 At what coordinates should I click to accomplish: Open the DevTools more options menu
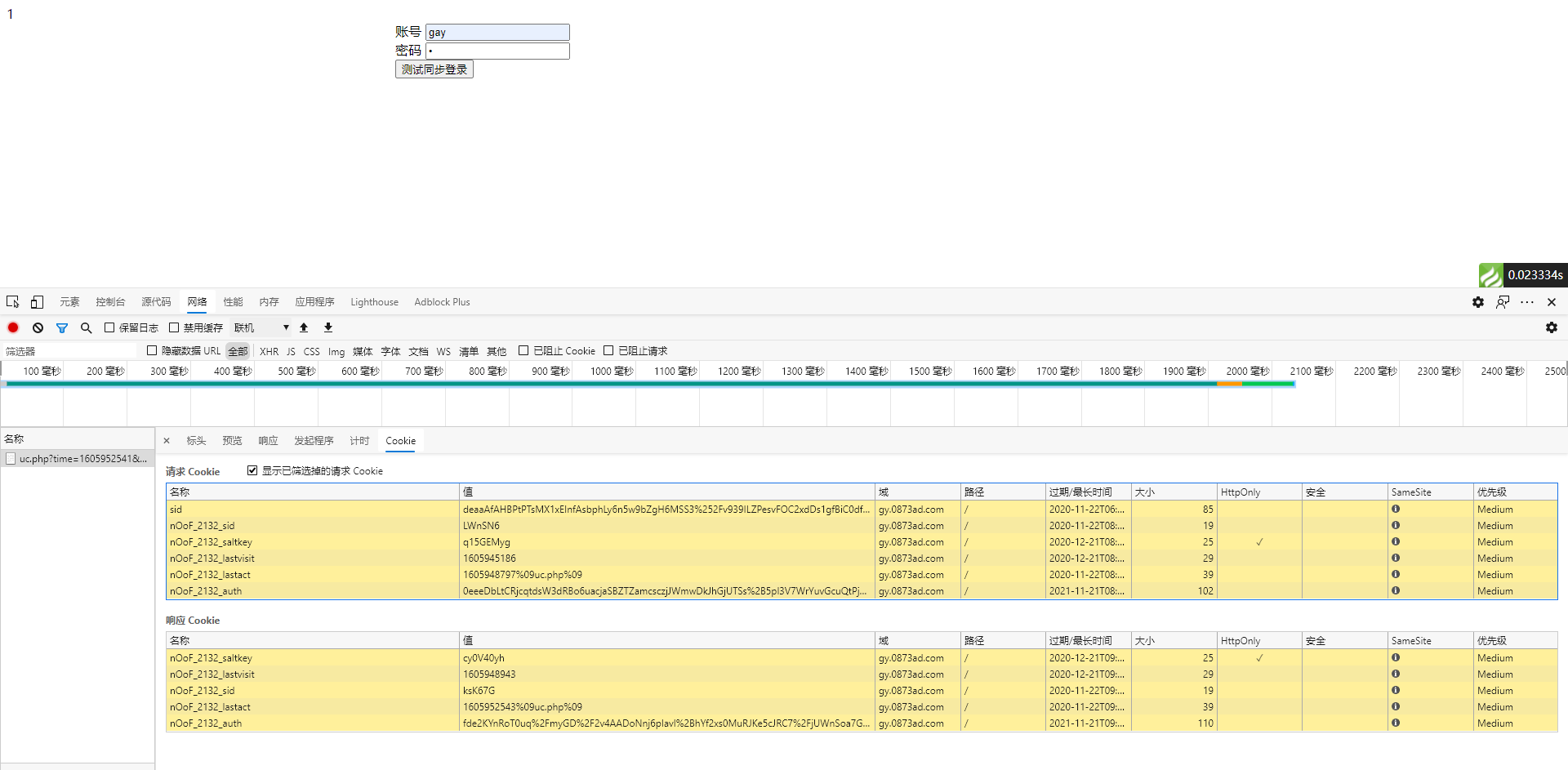pyautogui.click(x=1526, y=301)
